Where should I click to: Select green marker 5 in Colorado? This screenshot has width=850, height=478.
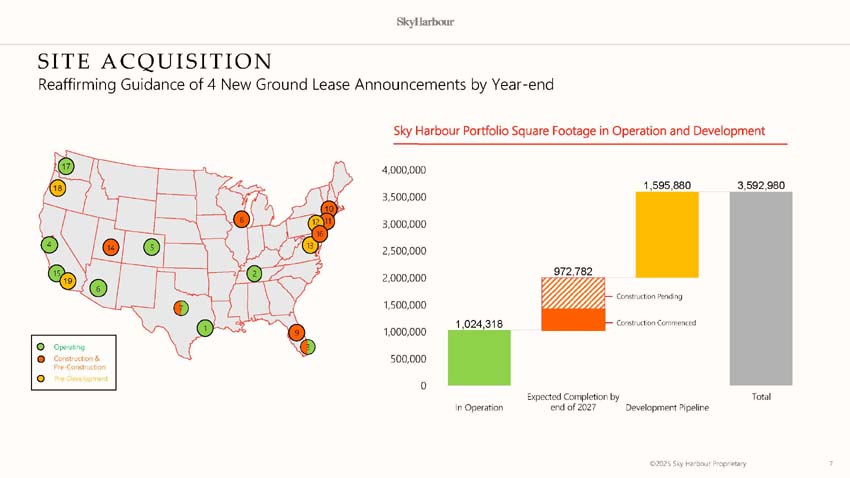[x=151, y=246]
